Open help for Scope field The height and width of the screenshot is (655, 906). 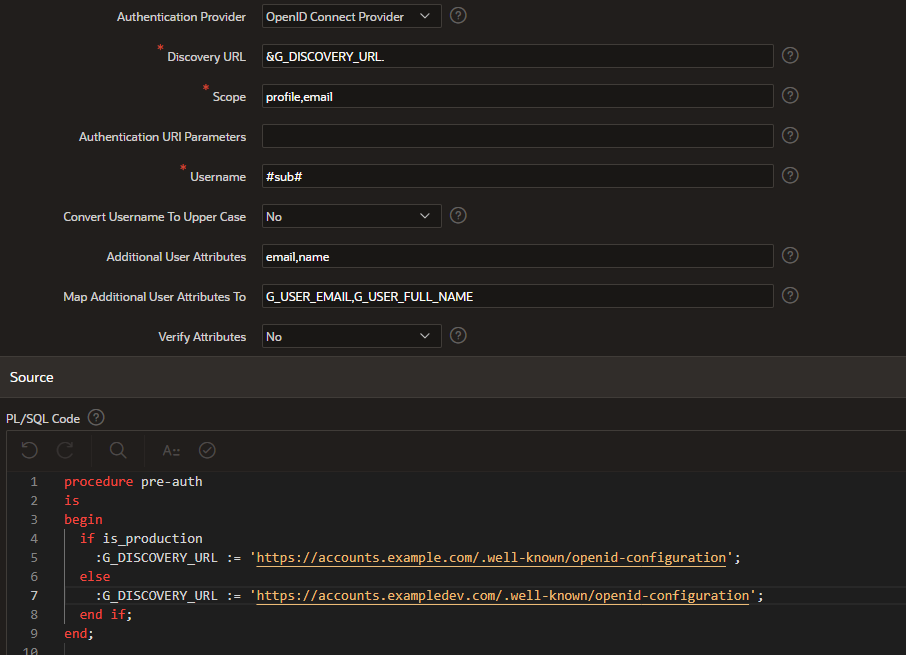(789, 96)
